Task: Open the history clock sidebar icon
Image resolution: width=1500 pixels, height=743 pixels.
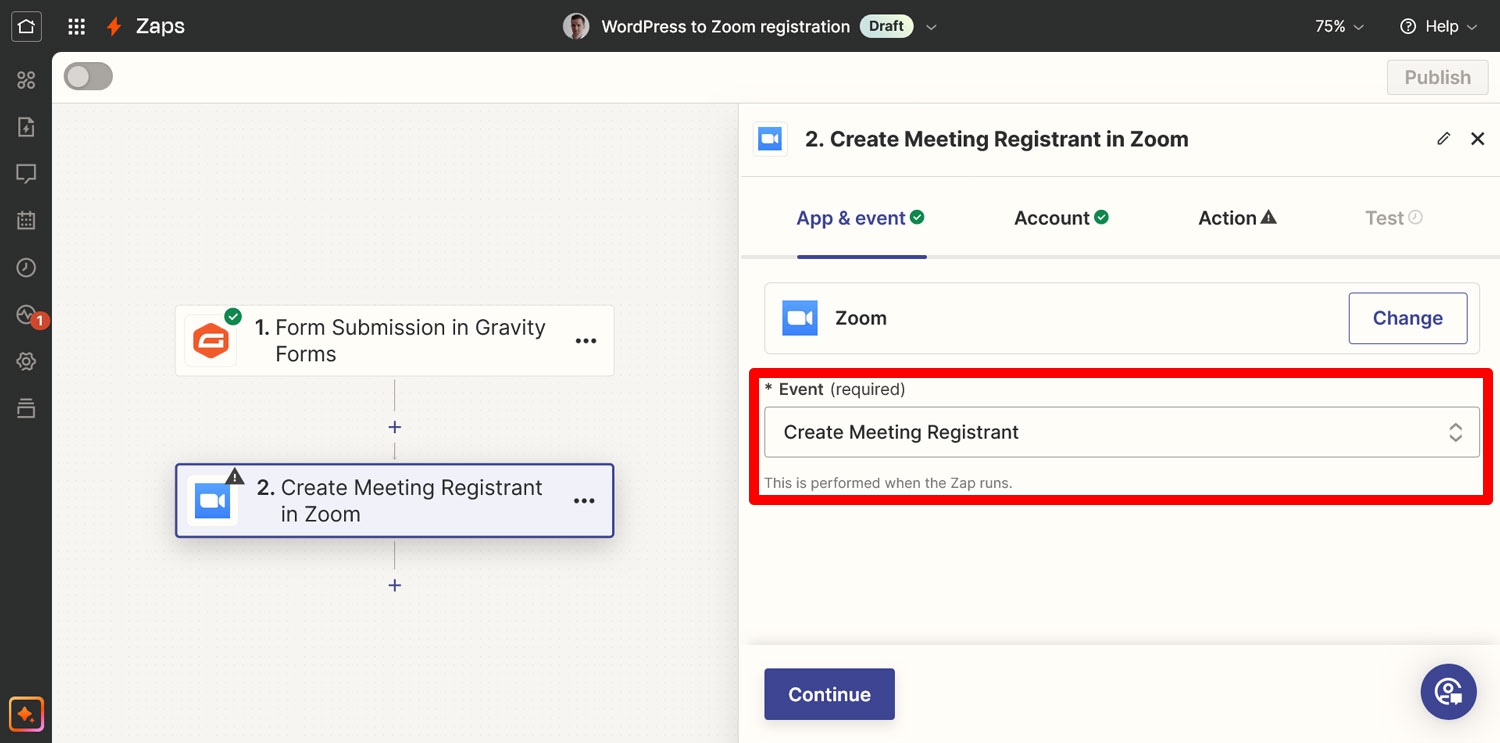Action: coord(26,268)
